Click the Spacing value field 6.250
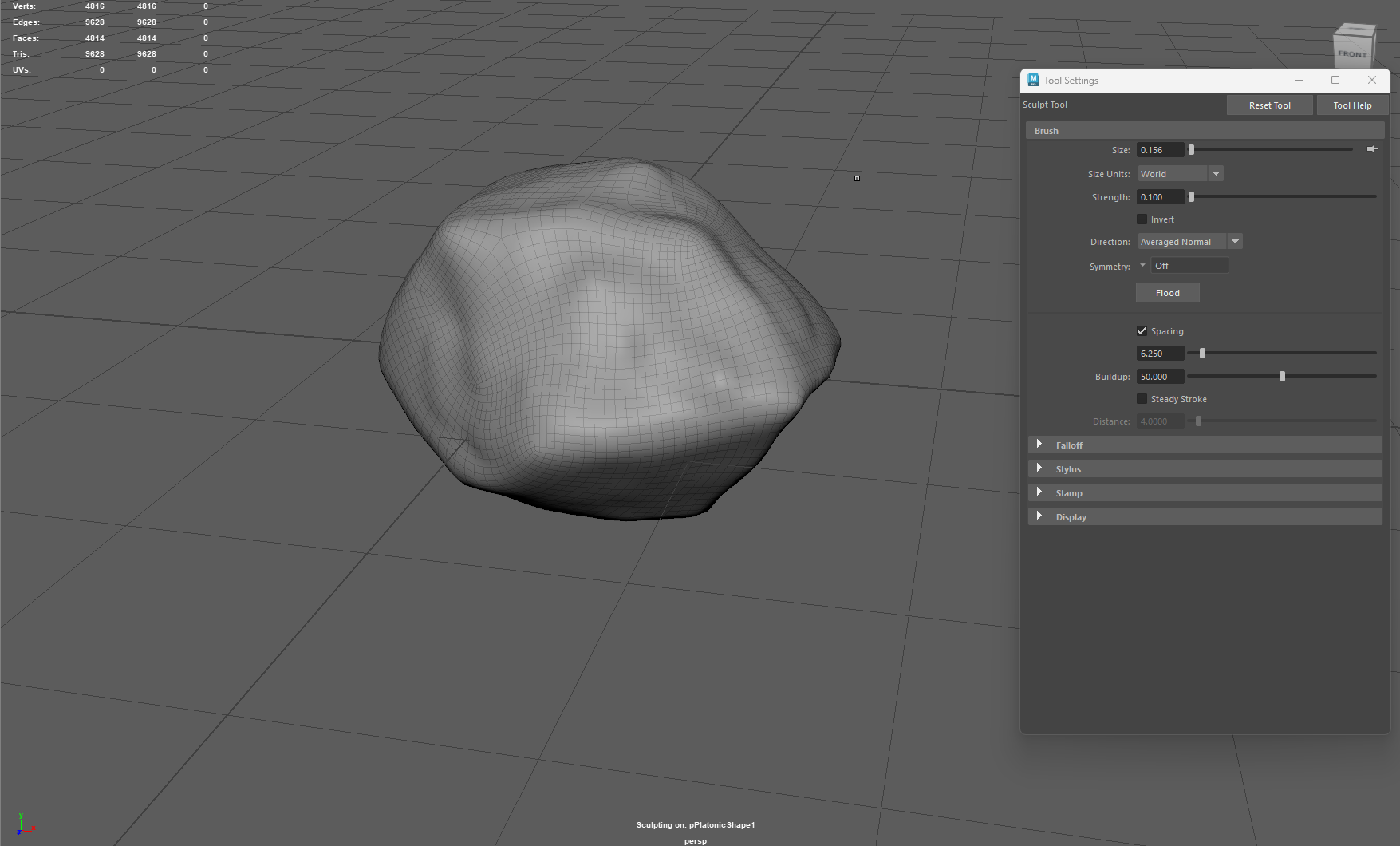This screenshot has width=1400, height=846. point(1160,353)
